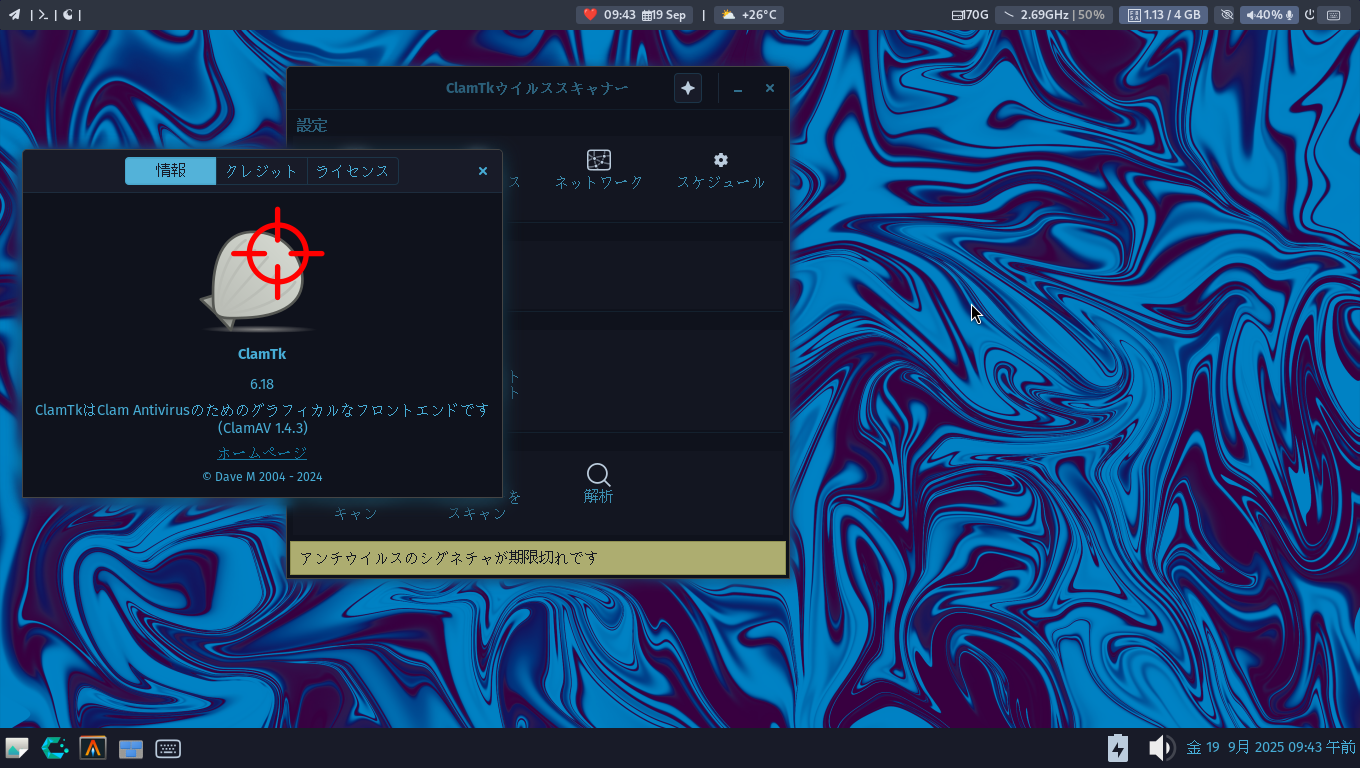The height and width of the screenshot is (768, 1360).
Task: Click the 設定 section heading in ClamTk
Action: [x=312, y=125]
